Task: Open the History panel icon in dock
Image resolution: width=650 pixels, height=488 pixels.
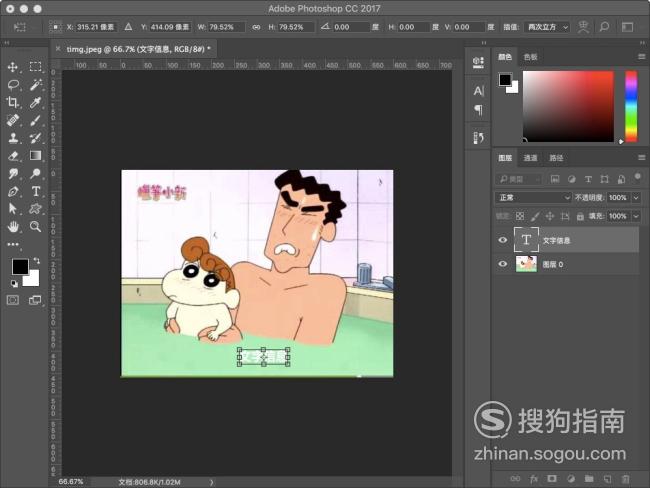Action: 478,138
